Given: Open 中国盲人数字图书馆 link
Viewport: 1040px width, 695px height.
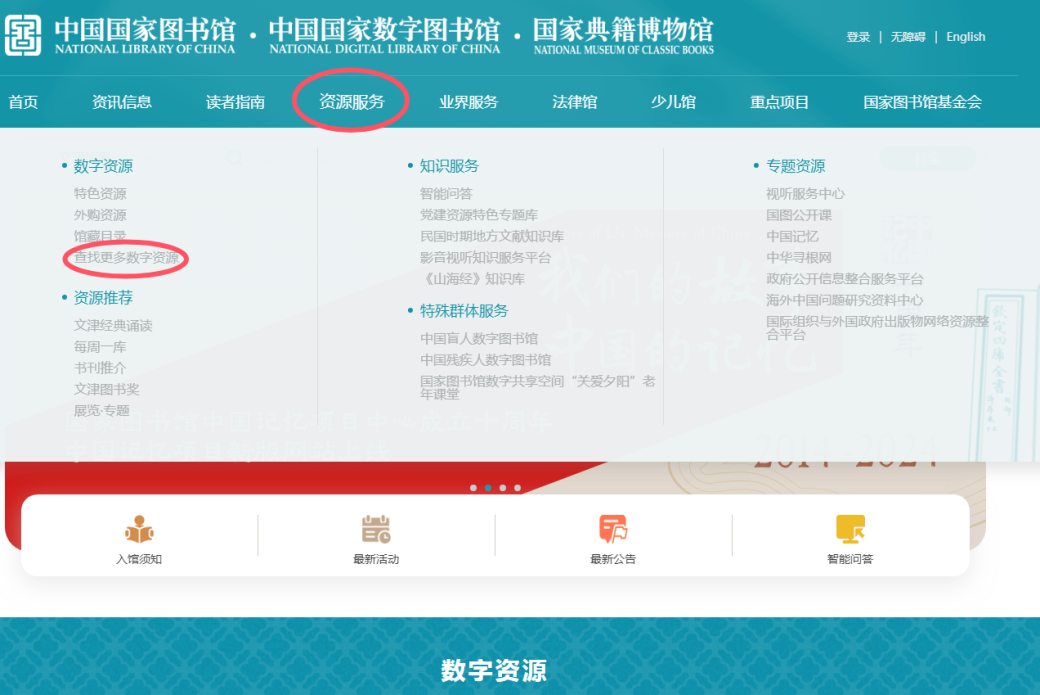Looking at the screenshot, I should pos(479,339).
